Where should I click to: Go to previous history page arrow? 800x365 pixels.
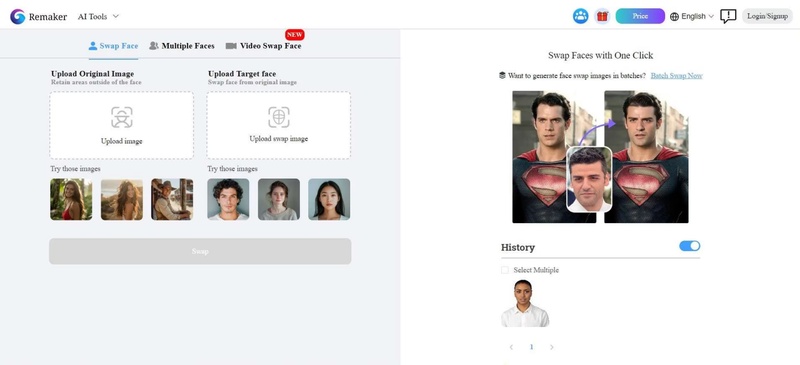(x=511, y=347)
